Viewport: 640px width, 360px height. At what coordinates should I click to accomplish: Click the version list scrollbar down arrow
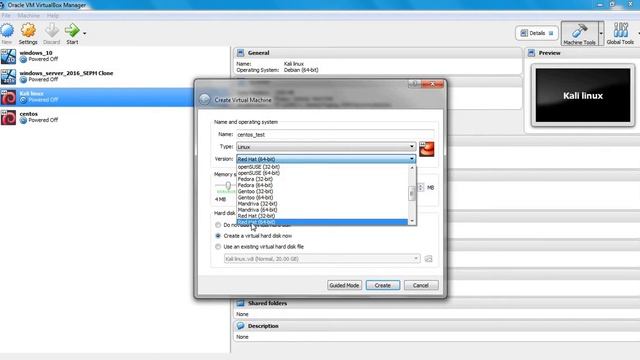tap(412, 221)
